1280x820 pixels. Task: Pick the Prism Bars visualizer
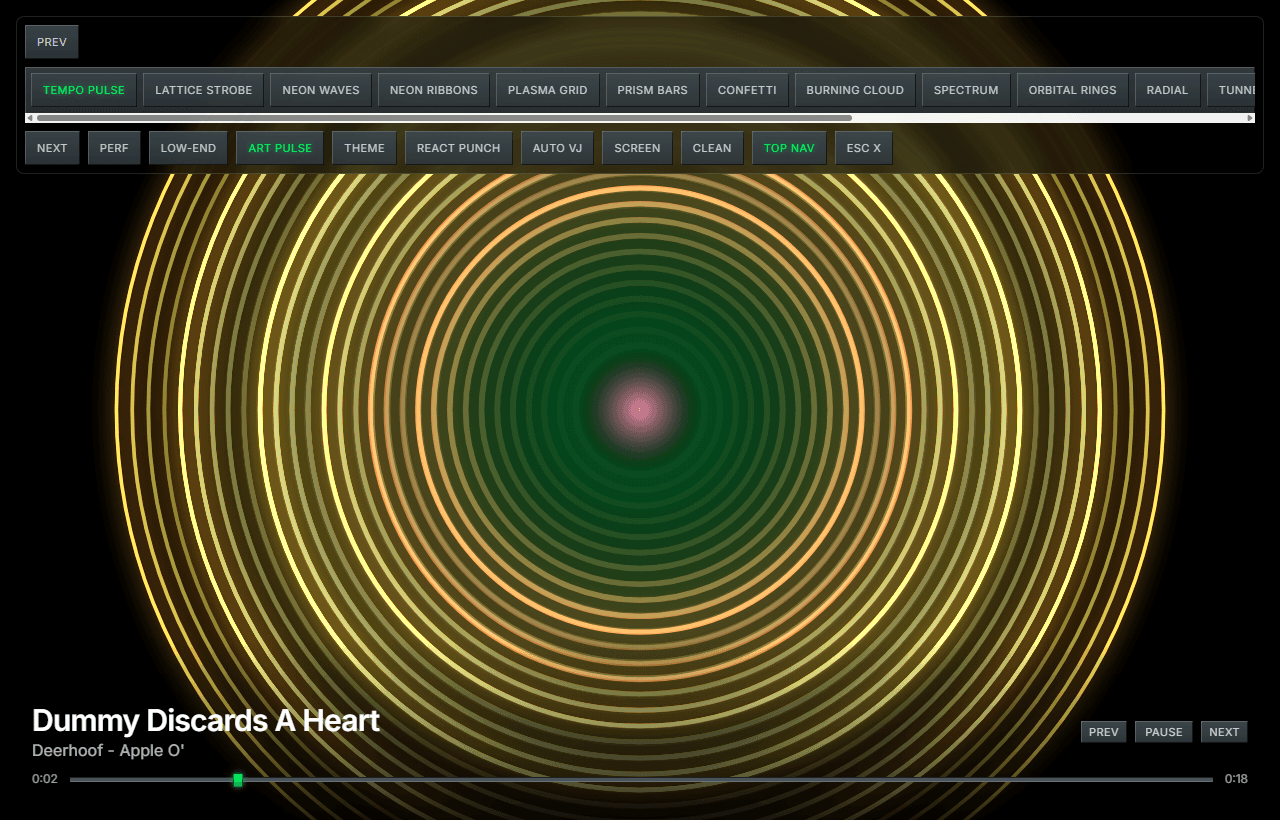point(653,90)
